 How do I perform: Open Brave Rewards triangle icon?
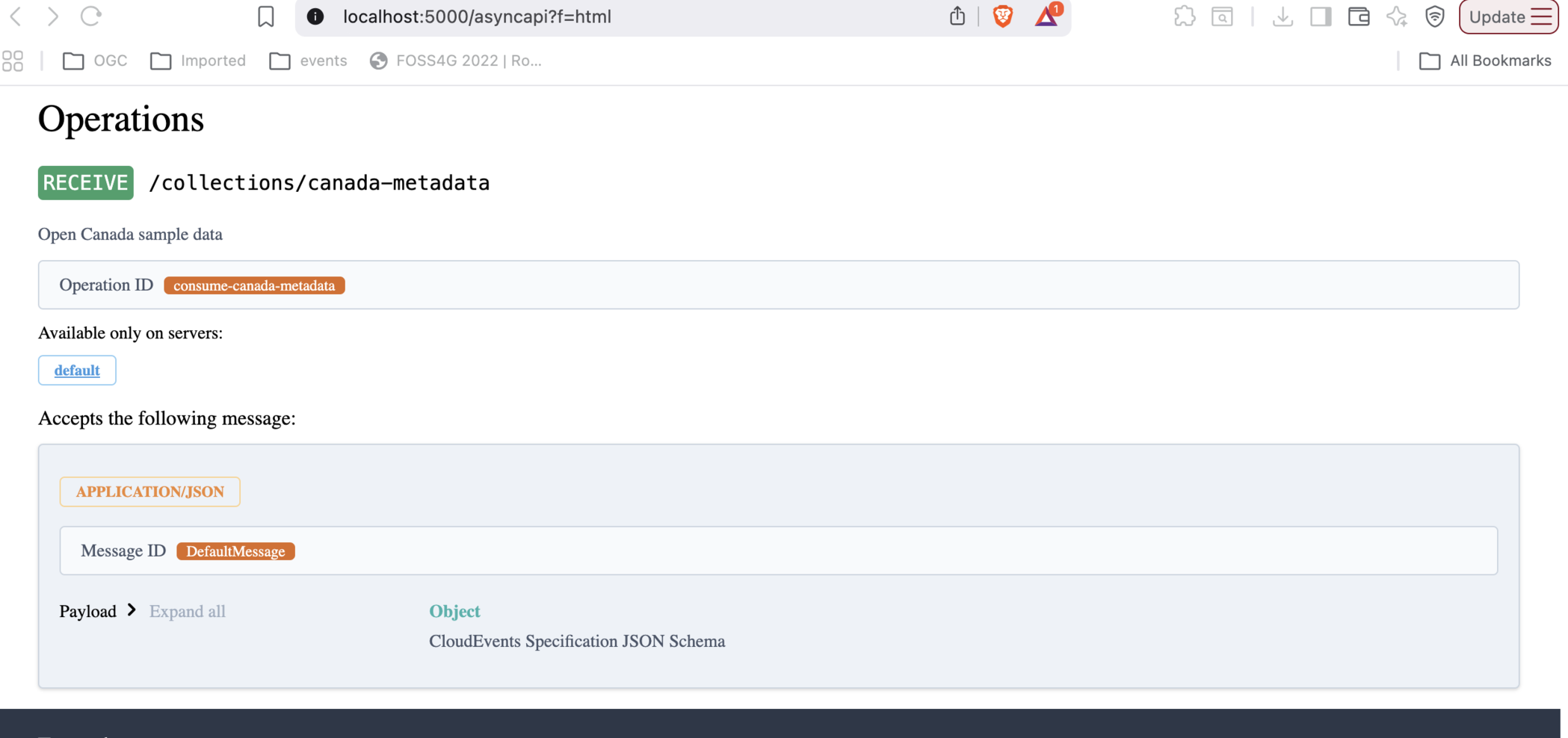click(1046, 16)
